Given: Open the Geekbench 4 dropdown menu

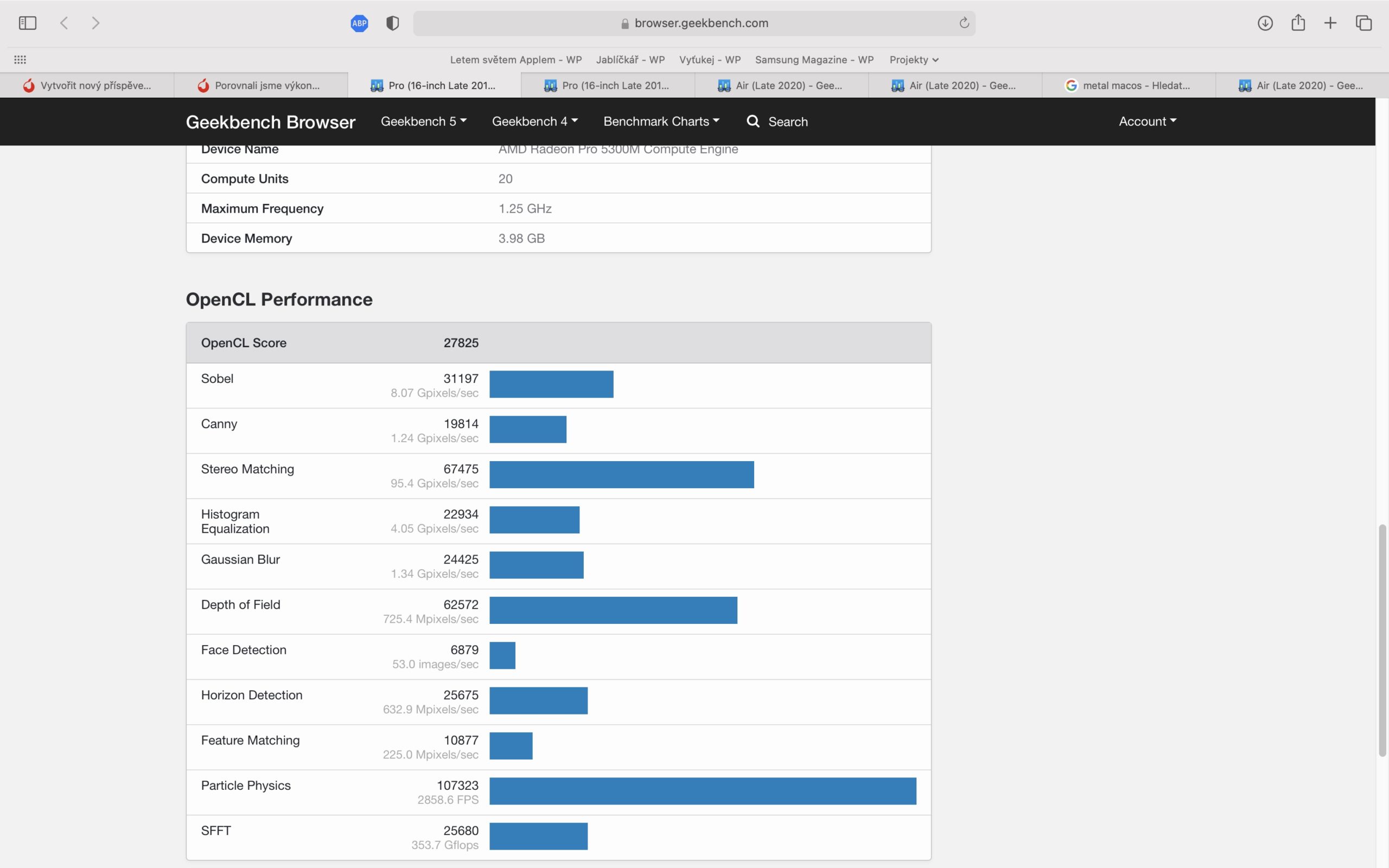Looking at the screenshot, I should coord(535,121).
